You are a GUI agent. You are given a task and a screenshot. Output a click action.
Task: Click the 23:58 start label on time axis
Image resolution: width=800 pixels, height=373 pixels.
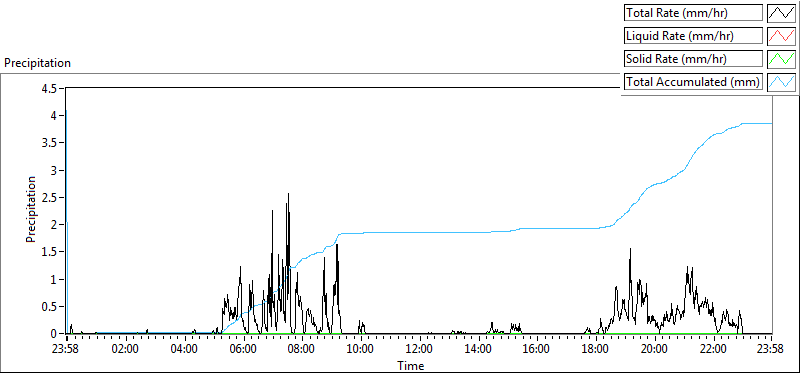67,350
